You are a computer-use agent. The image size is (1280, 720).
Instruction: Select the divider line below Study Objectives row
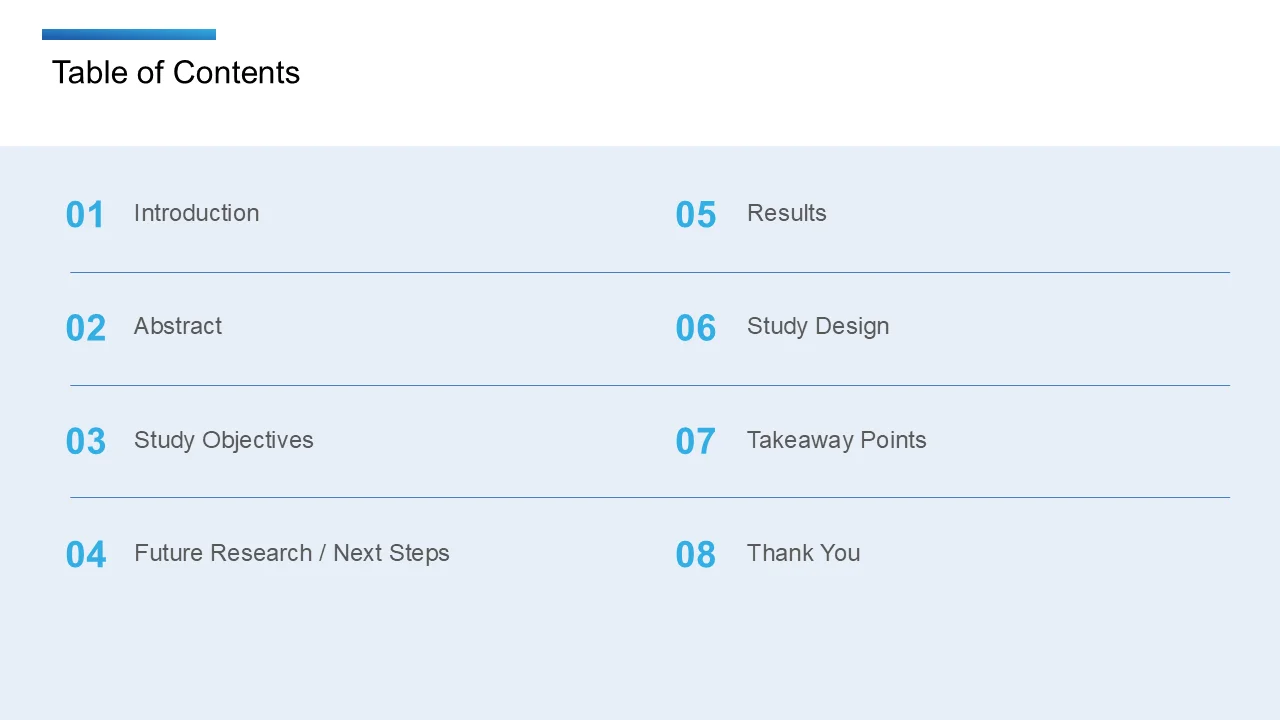point(650,497)
